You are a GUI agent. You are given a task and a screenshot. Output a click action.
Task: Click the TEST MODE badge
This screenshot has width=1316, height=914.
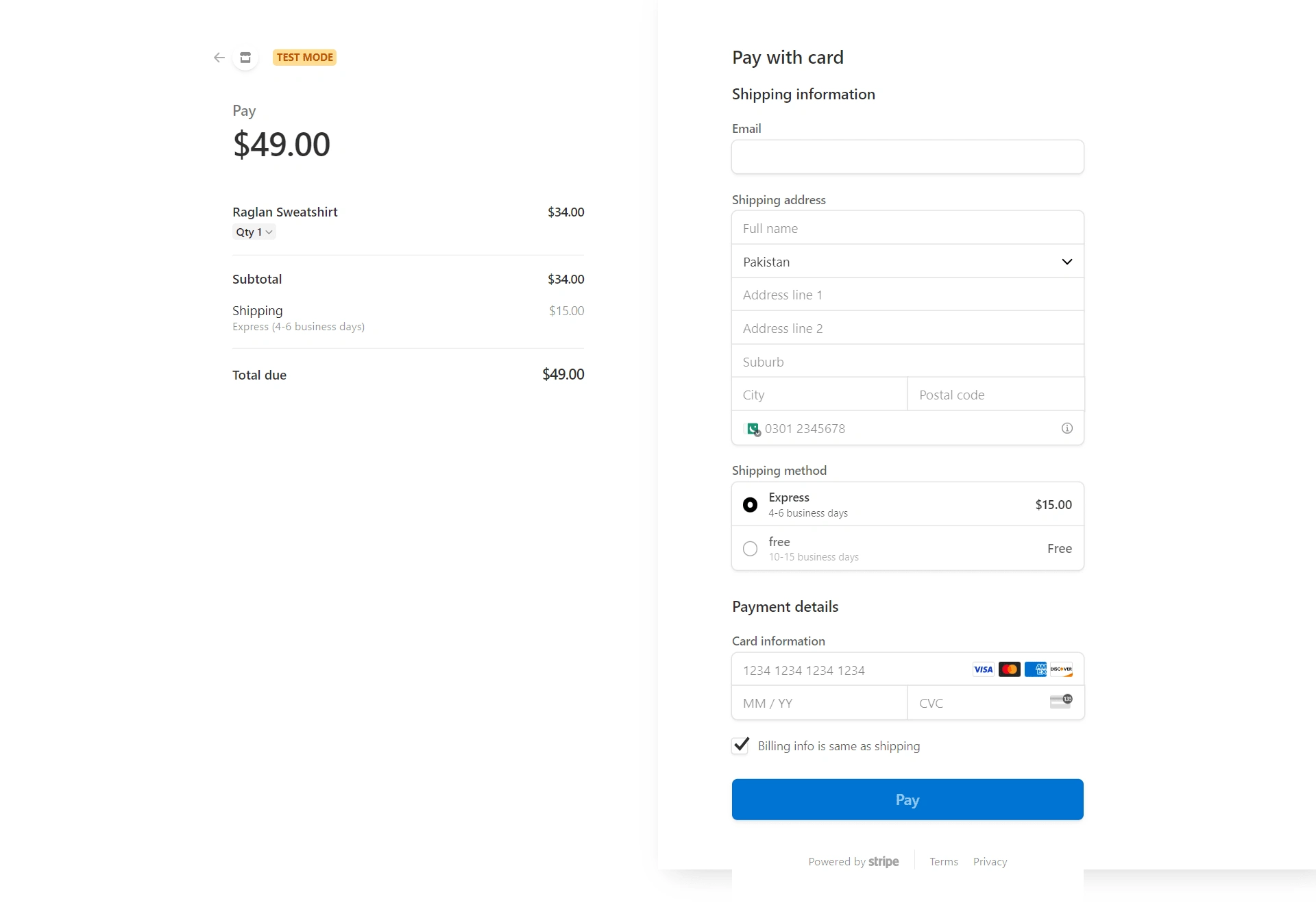[304, 58]
